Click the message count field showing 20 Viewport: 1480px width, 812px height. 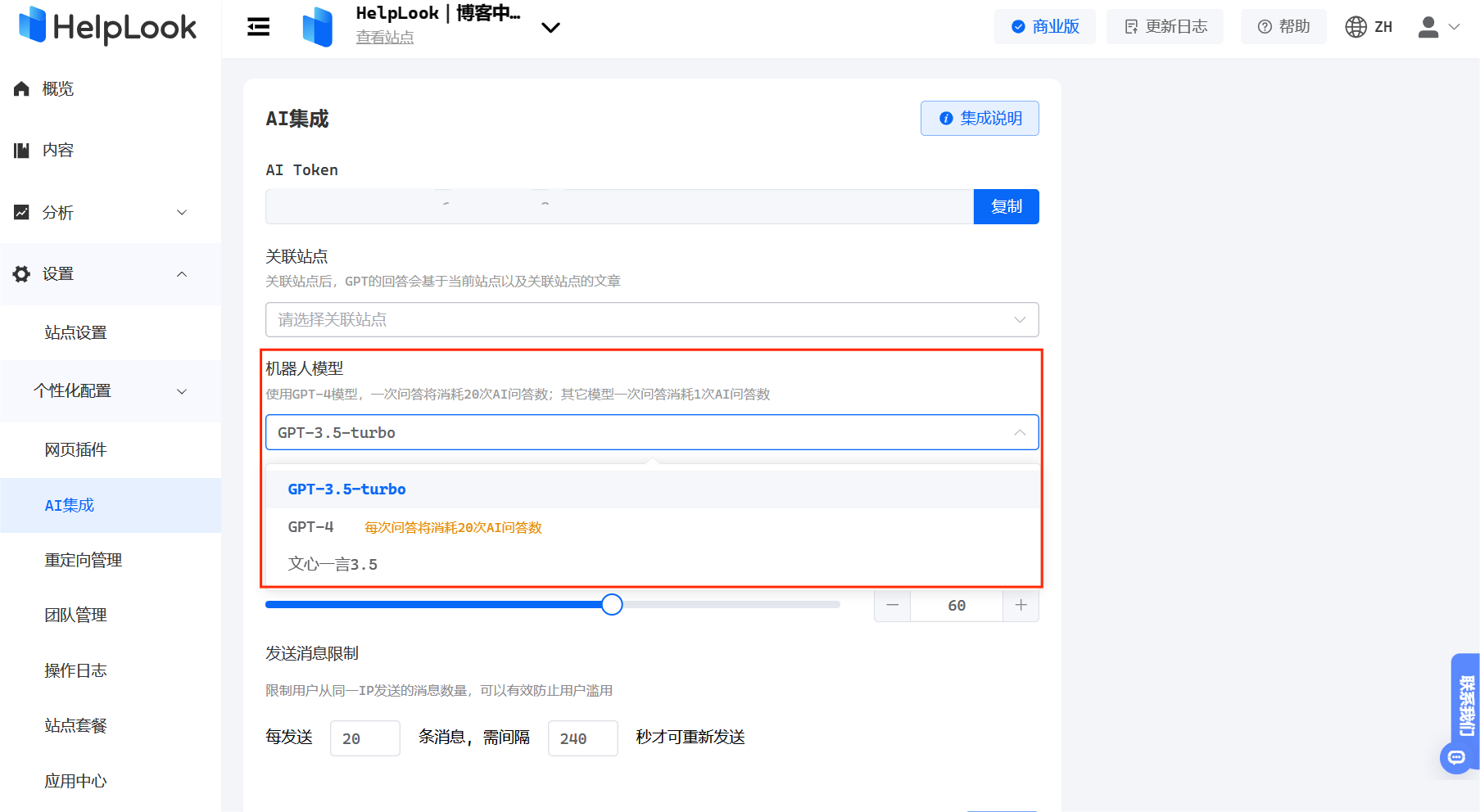[364, 738]
